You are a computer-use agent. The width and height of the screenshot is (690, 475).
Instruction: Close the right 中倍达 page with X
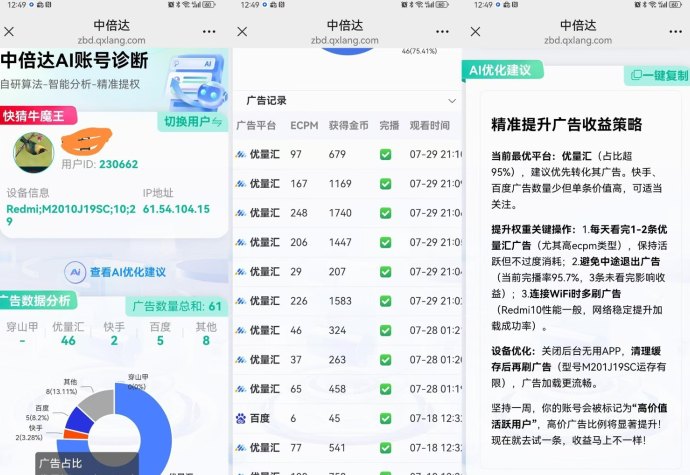[475, 32]
